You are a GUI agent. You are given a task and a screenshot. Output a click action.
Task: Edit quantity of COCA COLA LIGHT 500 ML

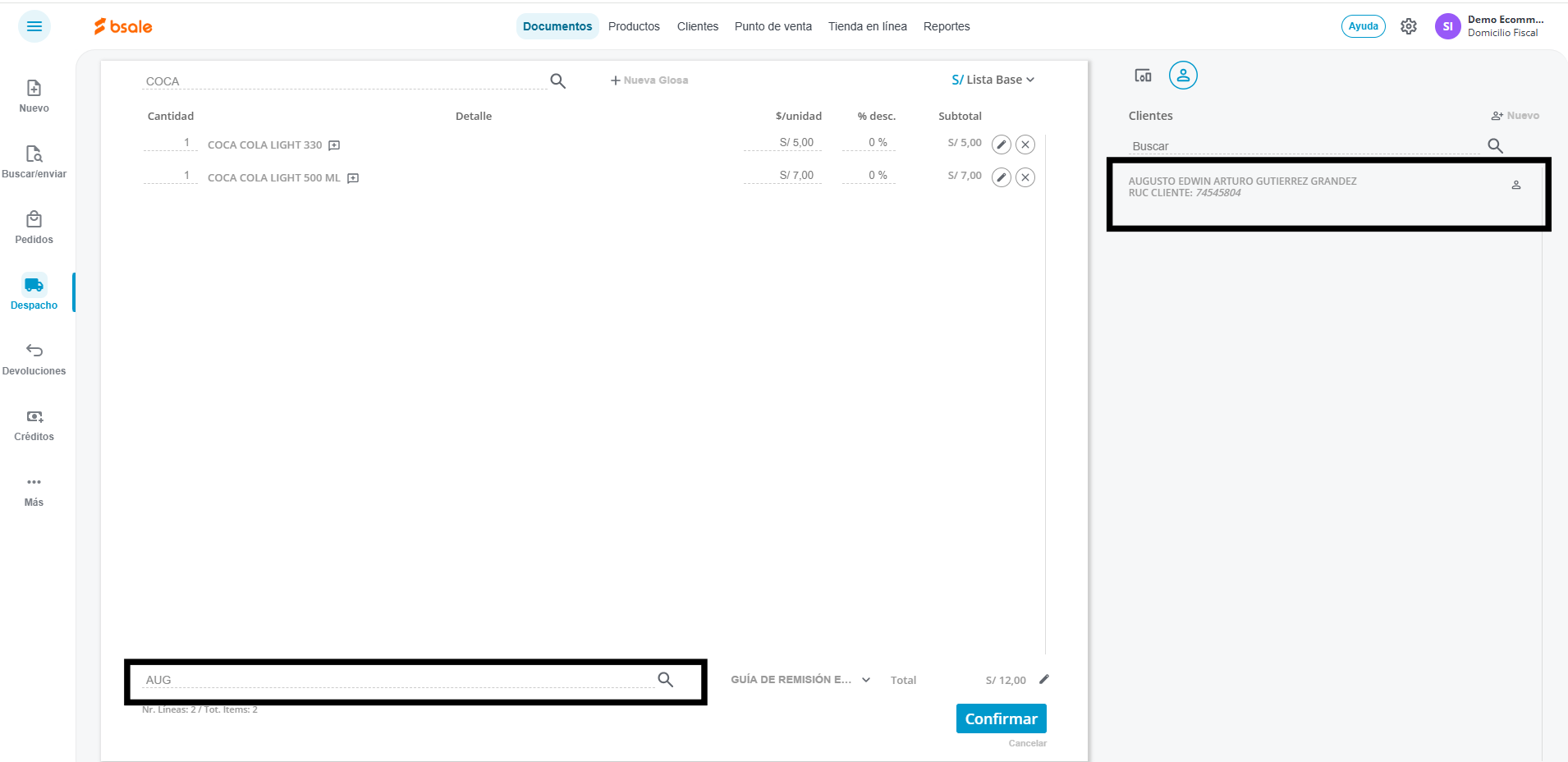click(171, 176)
